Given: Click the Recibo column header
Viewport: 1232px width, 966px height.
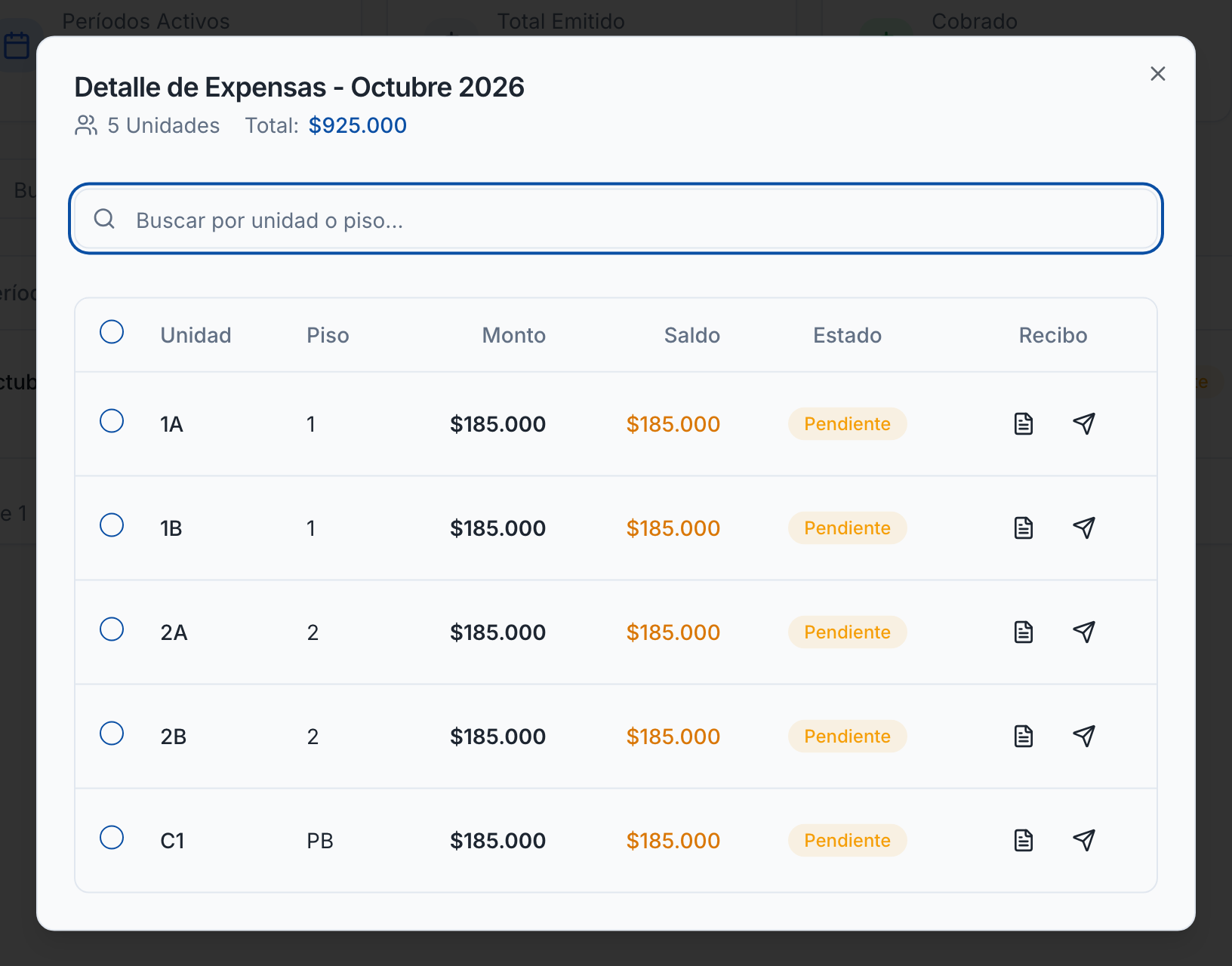Looking at the screenshot, I should 1053,335.
